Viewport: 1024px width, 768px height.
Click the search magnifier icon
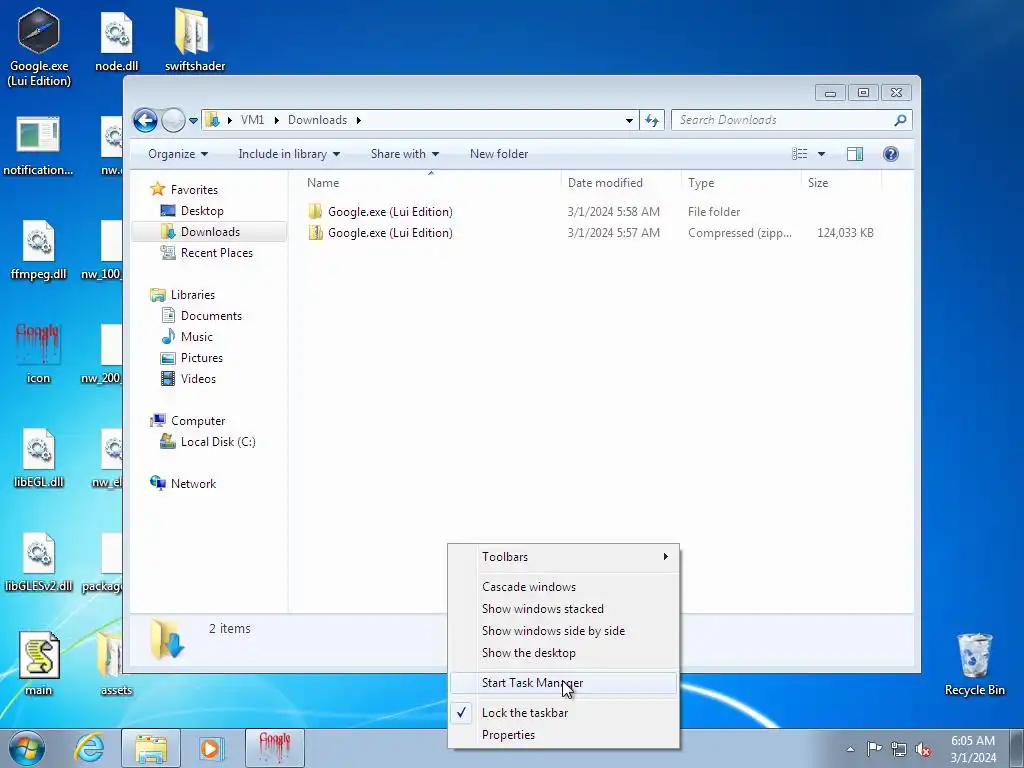(900, 120)
